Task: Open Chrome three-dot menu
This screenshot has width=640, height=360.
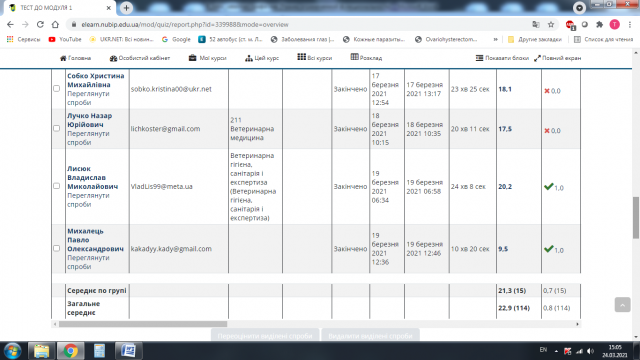Action: point(630,24)
